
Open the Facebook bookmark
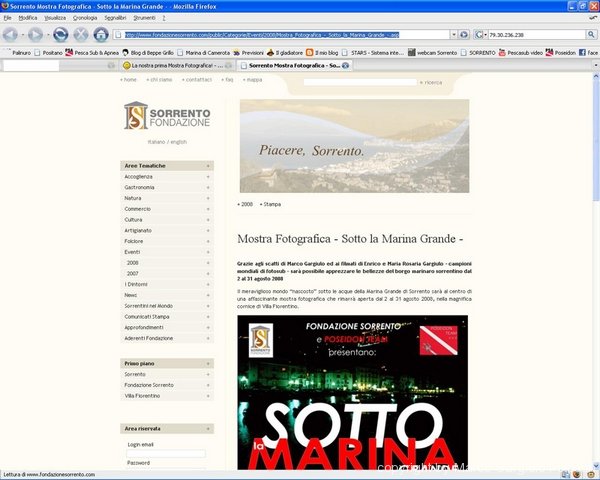[589, 53]
